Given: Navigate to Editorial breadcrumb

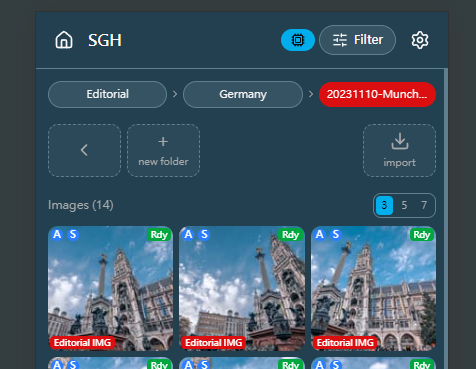Looking at the screenshot, I should pyautogui.click(x=107, y=94).
